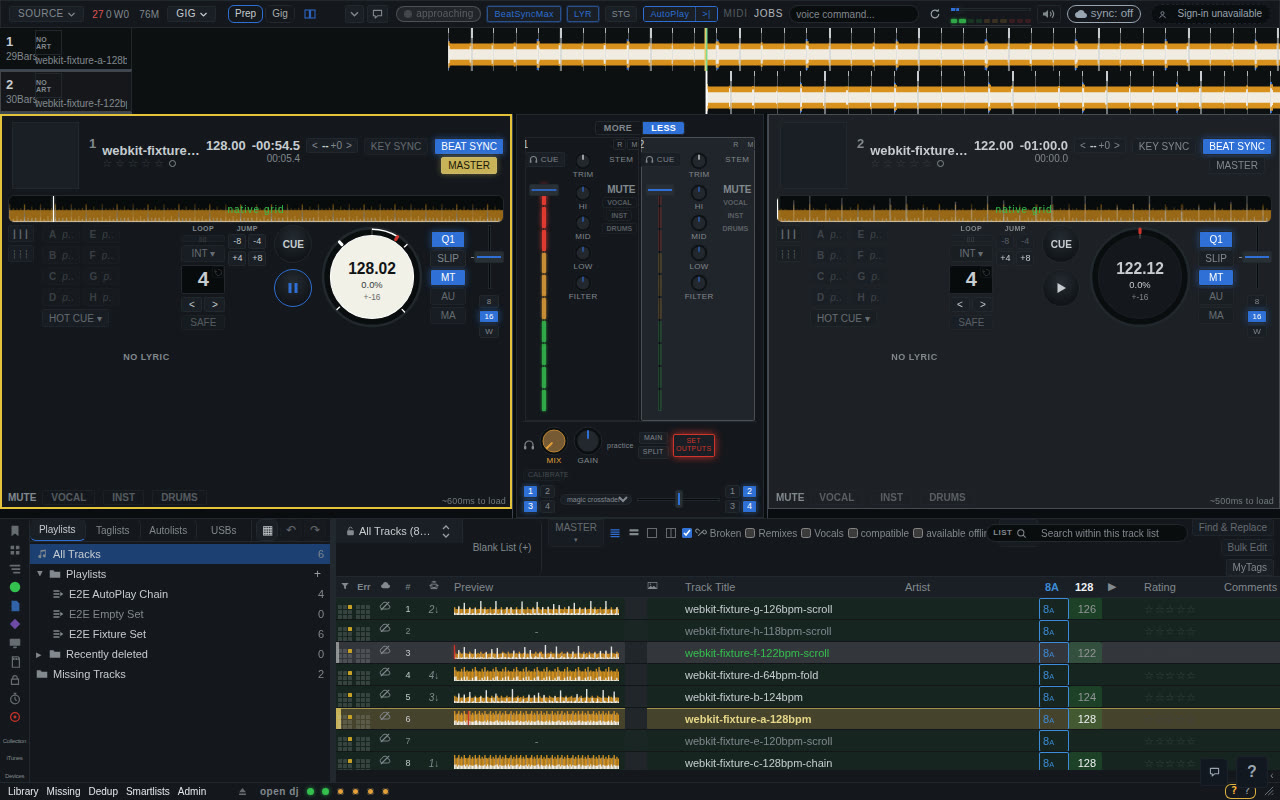Viewport: 1280px width, 800px height.
Task: Open the Smartlists tab in bottom bar
Action: (148, 791)
